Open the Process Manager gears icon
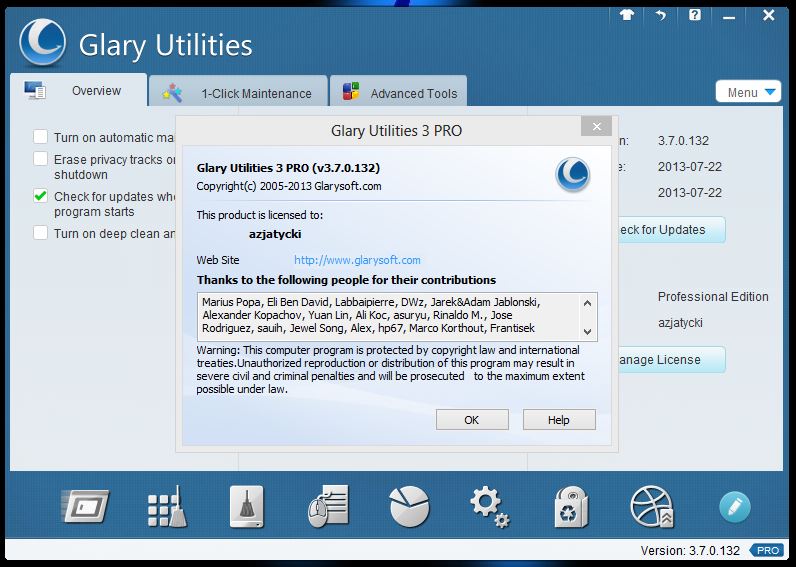This screenshot has height=567, width=796. click(489, 507)
